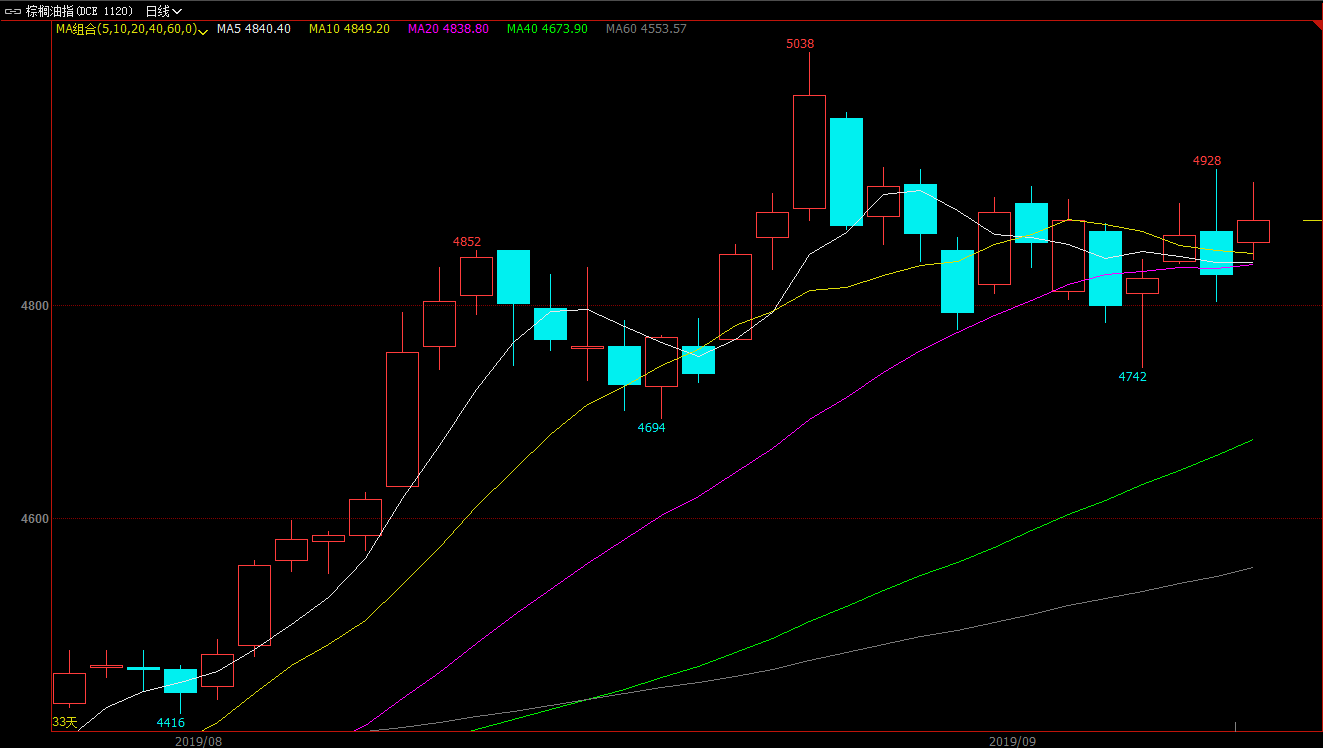Viewport: 1323px width, 748px height.
Task: Click the 33天 day count label
Action: click(x=64, y=722)
